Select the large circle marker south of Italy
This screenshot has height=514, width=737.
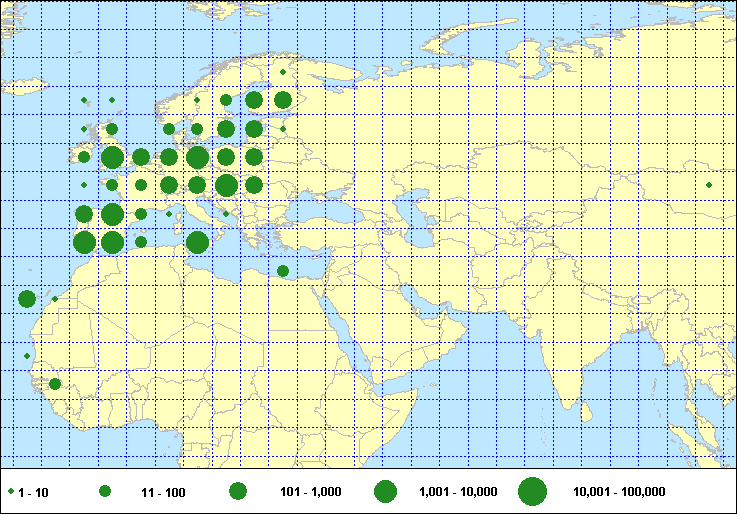pyautogui.click(x=197, y=242)
